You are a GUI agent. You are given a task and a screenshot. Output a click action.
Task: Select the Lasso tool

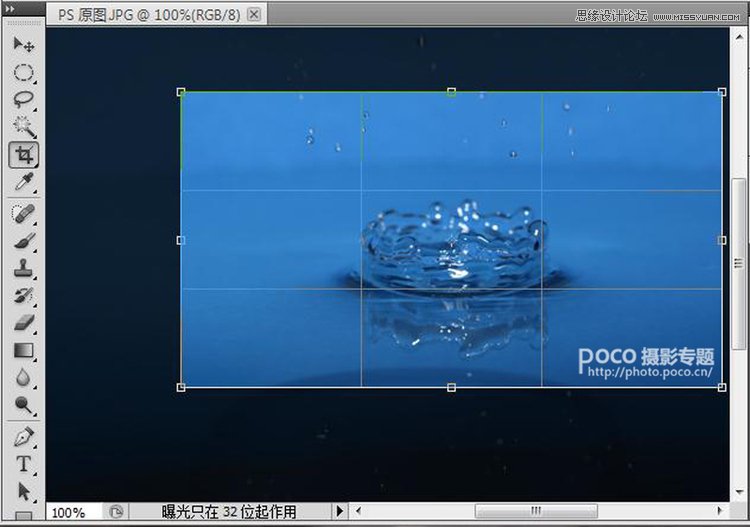coord(23,99)
